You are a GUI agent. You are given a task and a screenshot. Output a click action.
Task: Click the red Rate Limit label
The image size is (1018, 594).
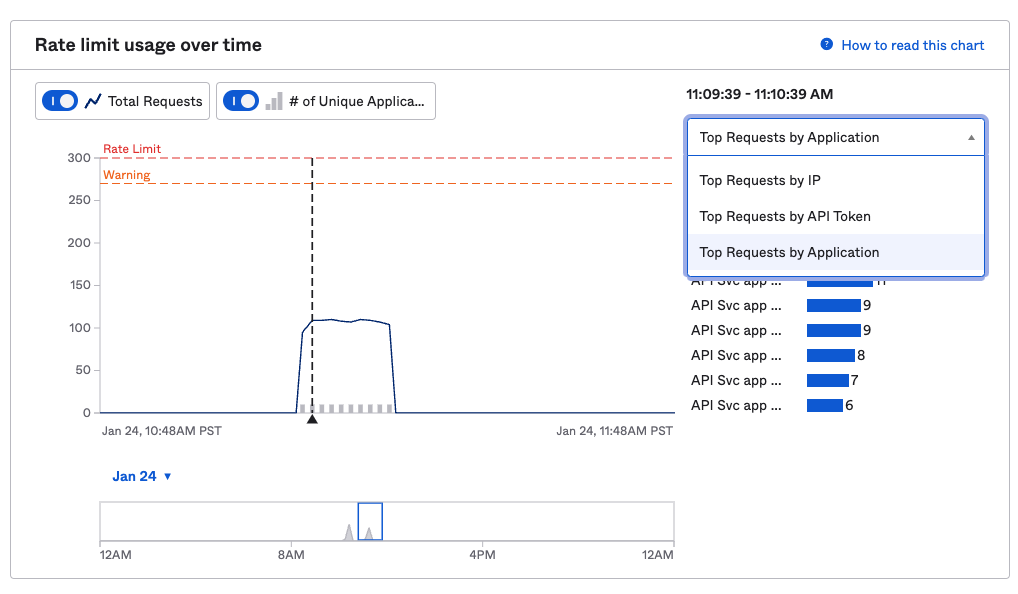click(x=131, y=149)
